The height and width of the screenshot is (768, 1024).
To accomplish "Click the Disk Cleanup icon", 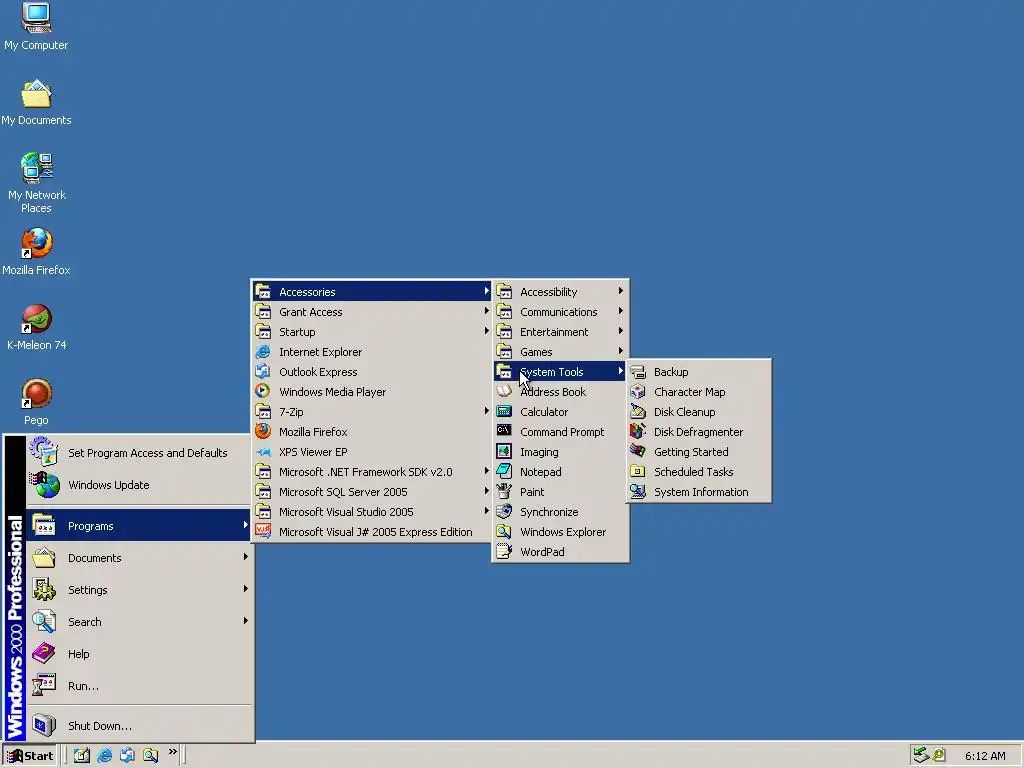I will [x=638, y=412].
